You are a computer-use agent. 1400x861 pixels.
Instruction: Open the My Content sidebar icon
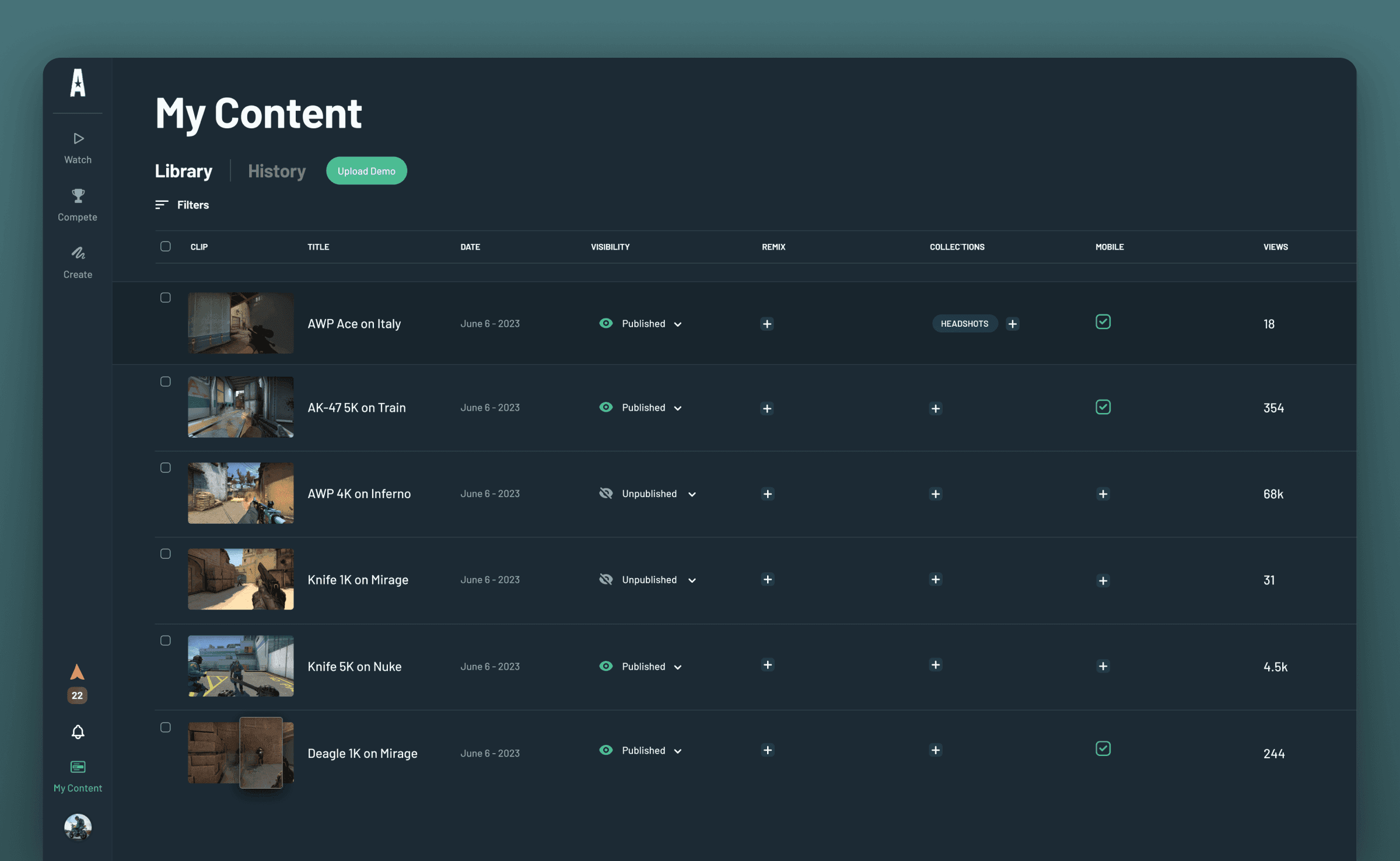[78, 766]
